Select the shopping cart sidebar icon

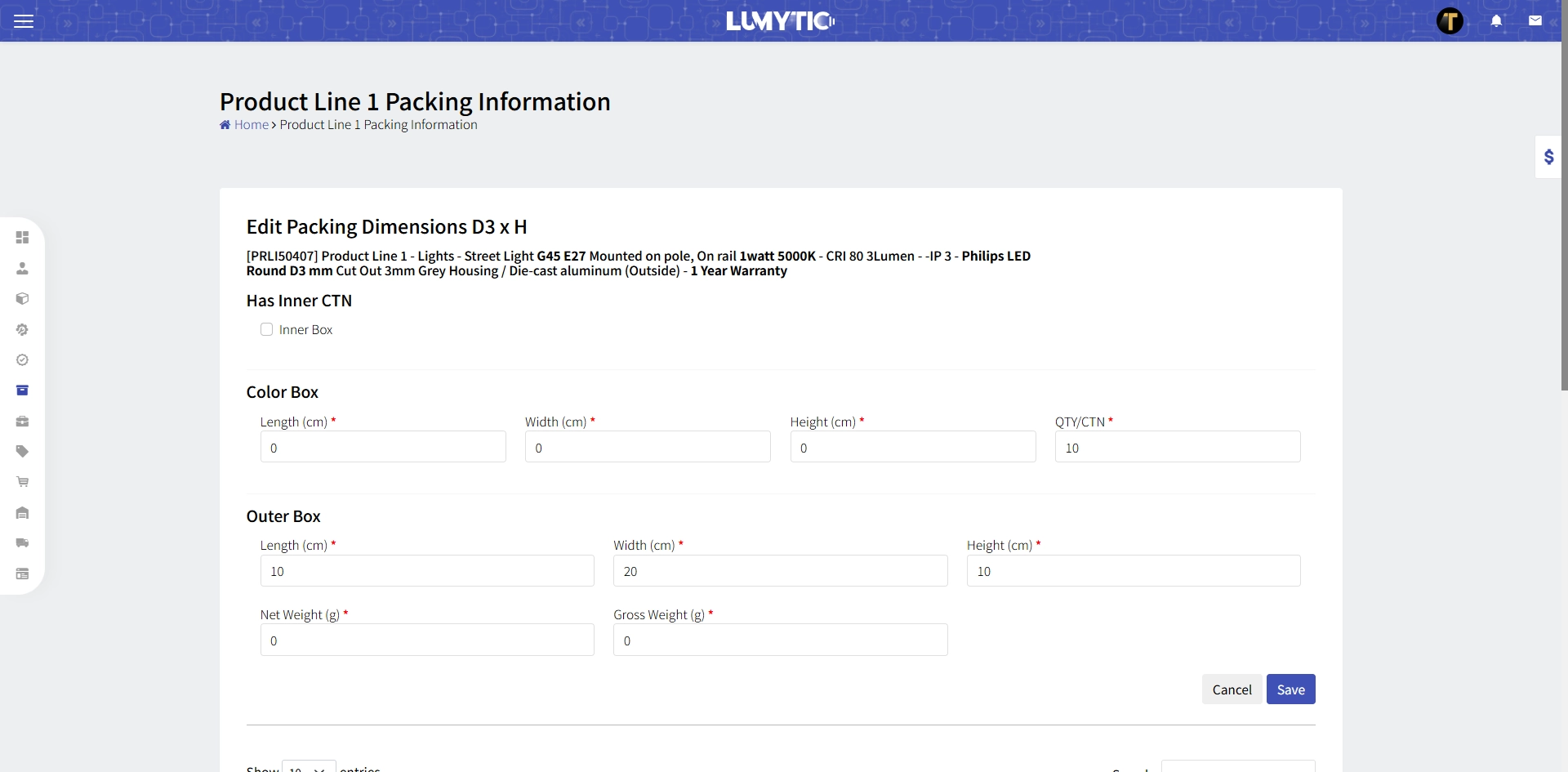(x=22, y=482)
